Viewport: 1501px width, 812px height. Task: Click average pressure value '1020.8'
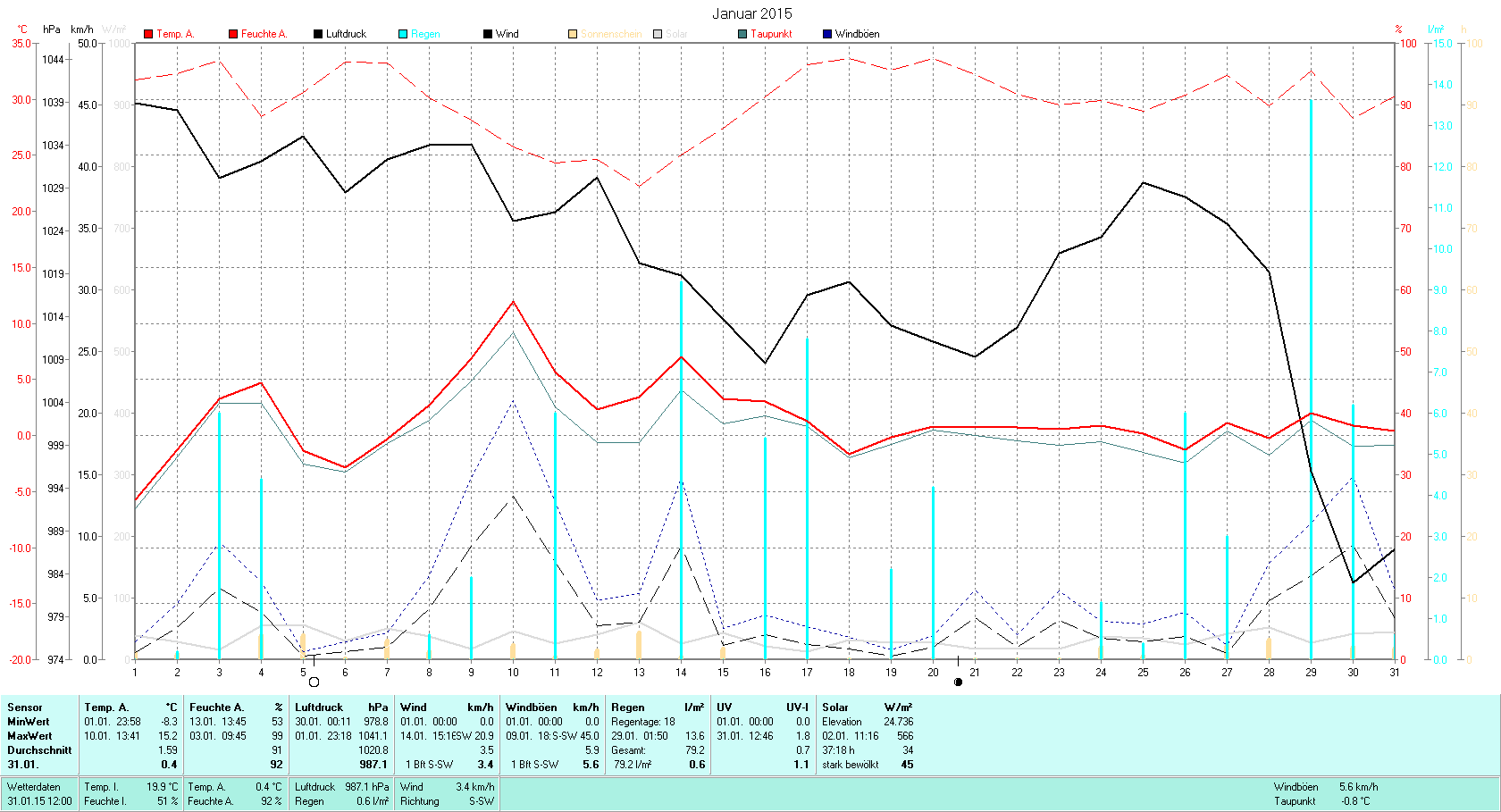tap(373, 750)
